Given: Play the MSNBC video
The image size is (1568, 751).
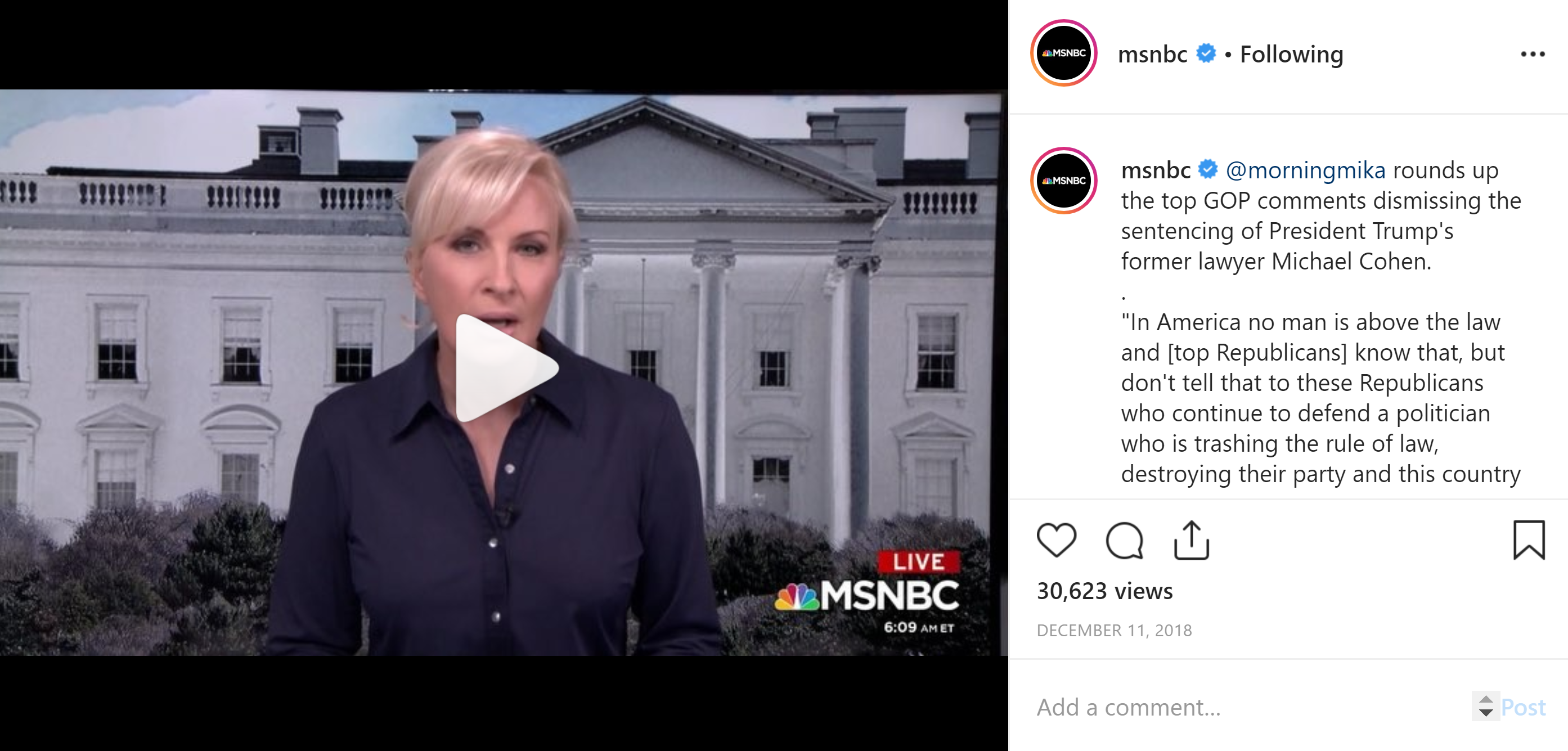Looking at the screenshot, I should (506, 368).
